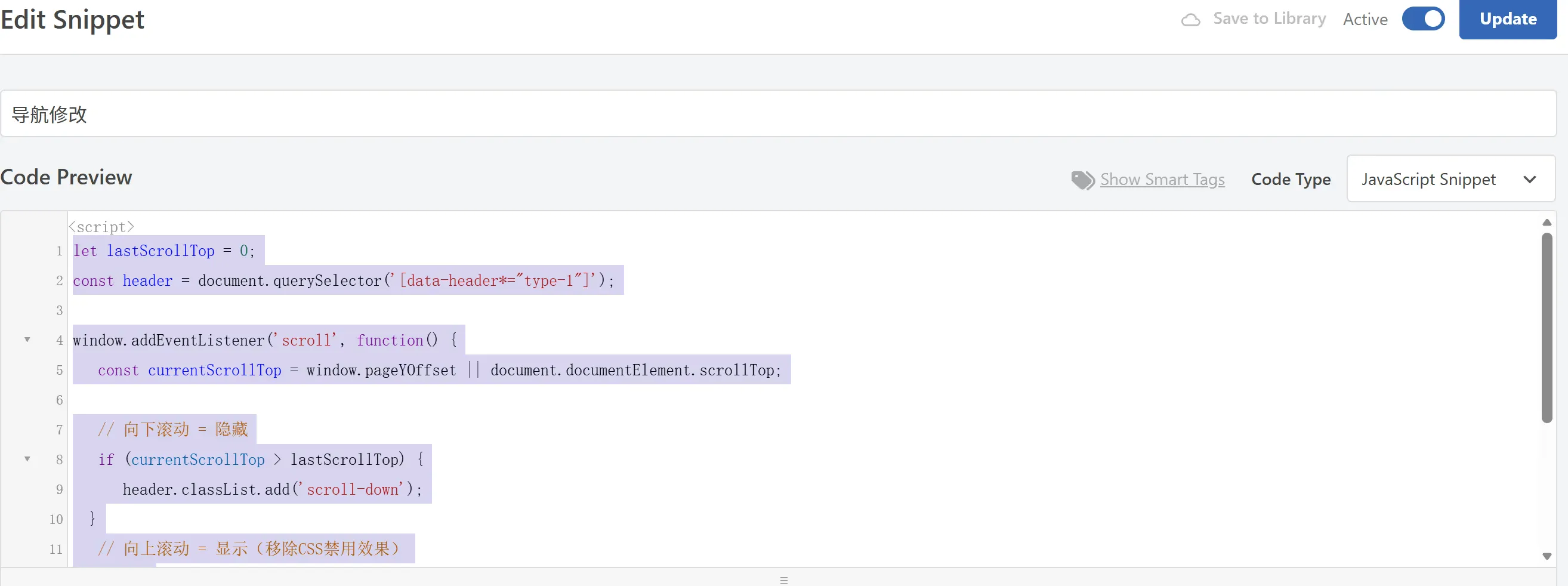Open Show Smart Tags link
1568x586 pixels.
click(x=1162, y=180)
